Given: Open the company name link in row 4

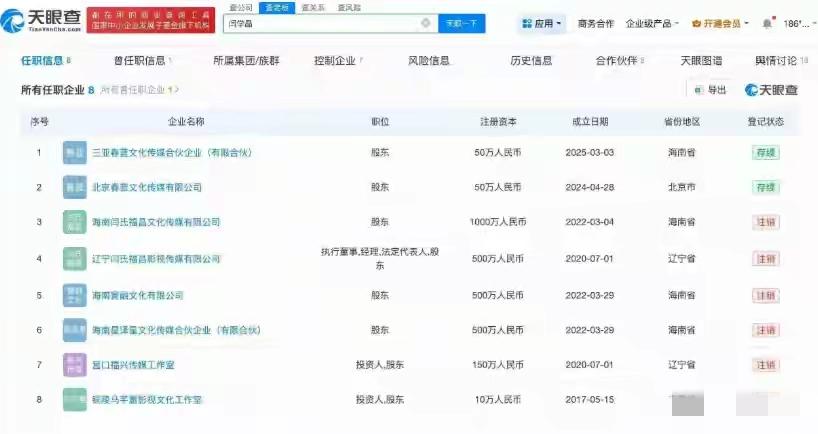Looking at the screenshot, I should tap(156, 259).
